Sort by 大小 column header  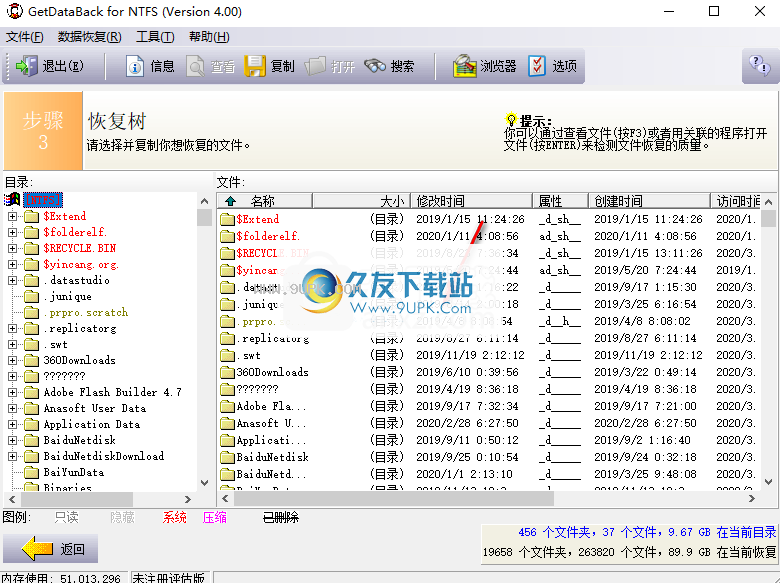(x=361, y=201)
